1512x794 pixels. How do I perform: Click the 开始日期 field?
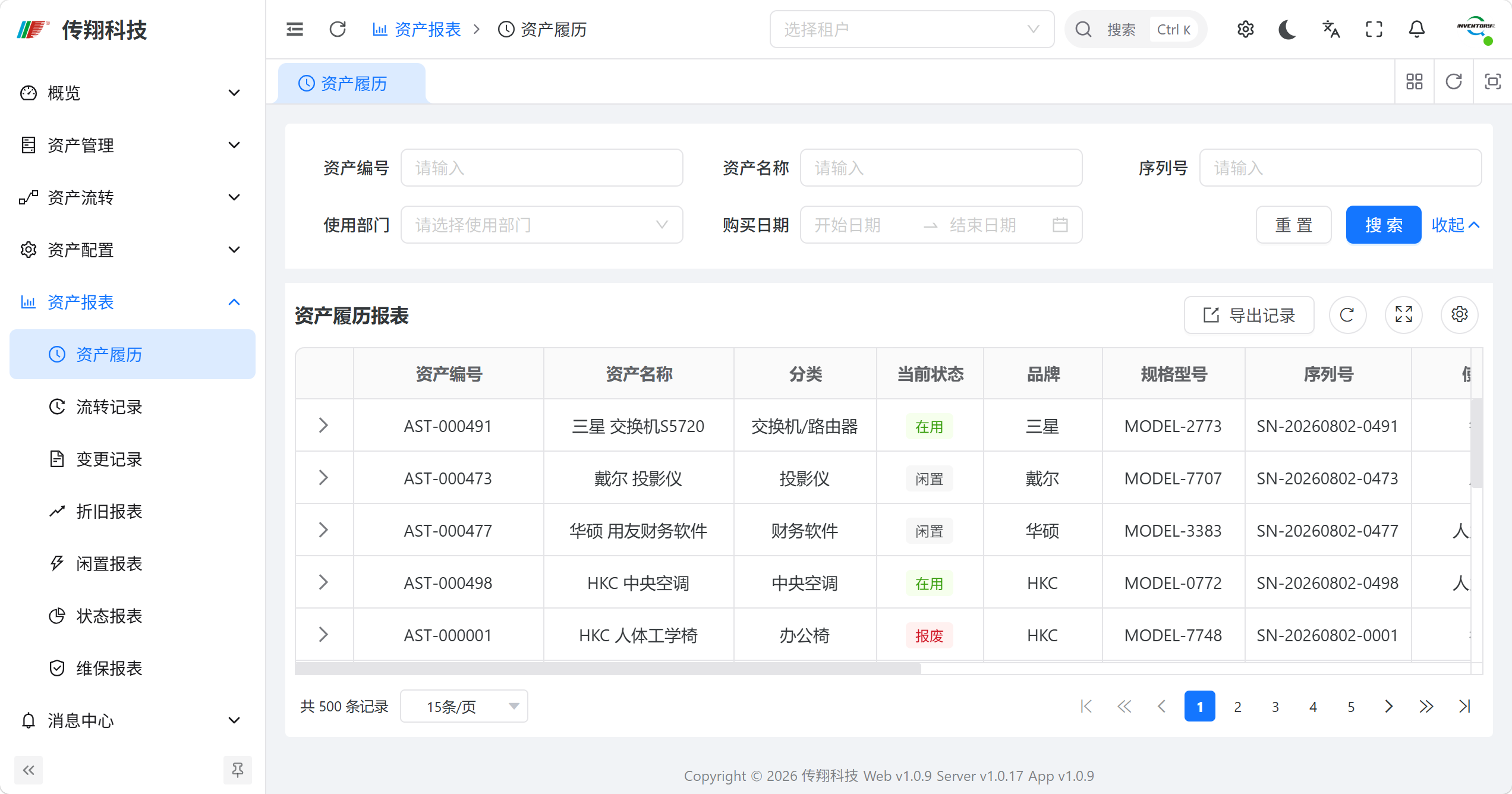coord(862,225)
